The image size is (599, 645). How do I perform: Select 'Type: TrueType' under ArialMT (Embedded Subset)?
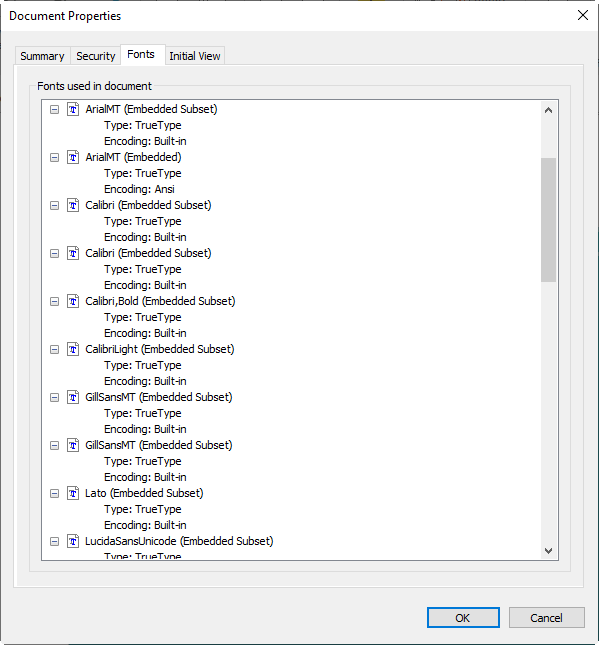tap(143, 125)
